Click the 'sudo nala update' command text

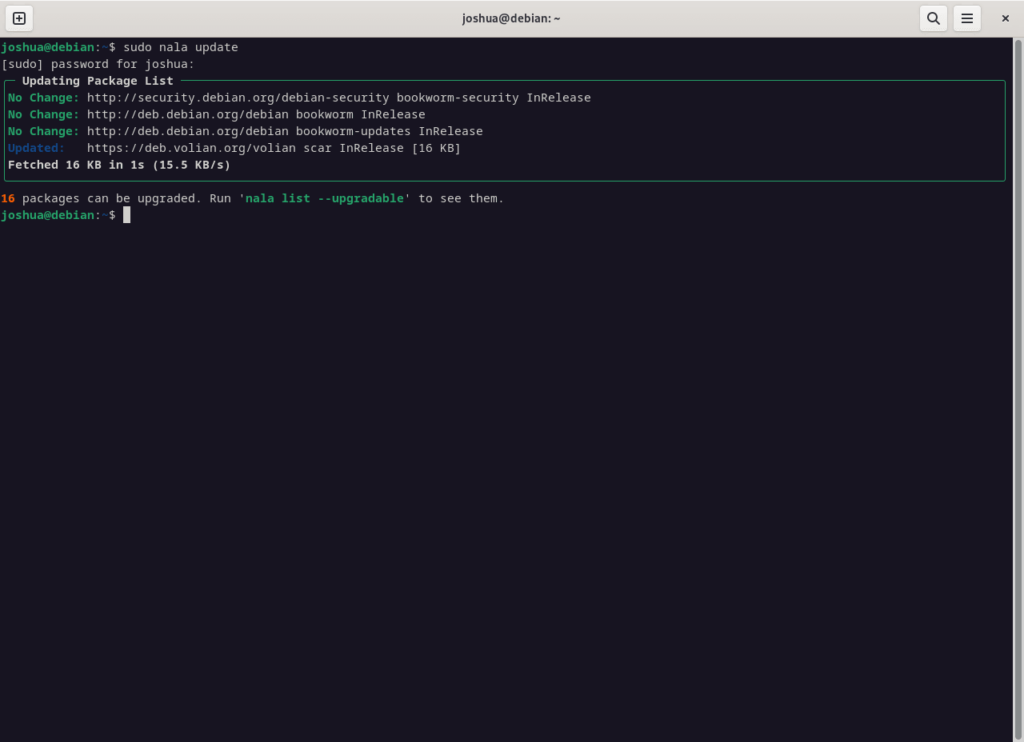pyautogui.click(x=181, y=47)
